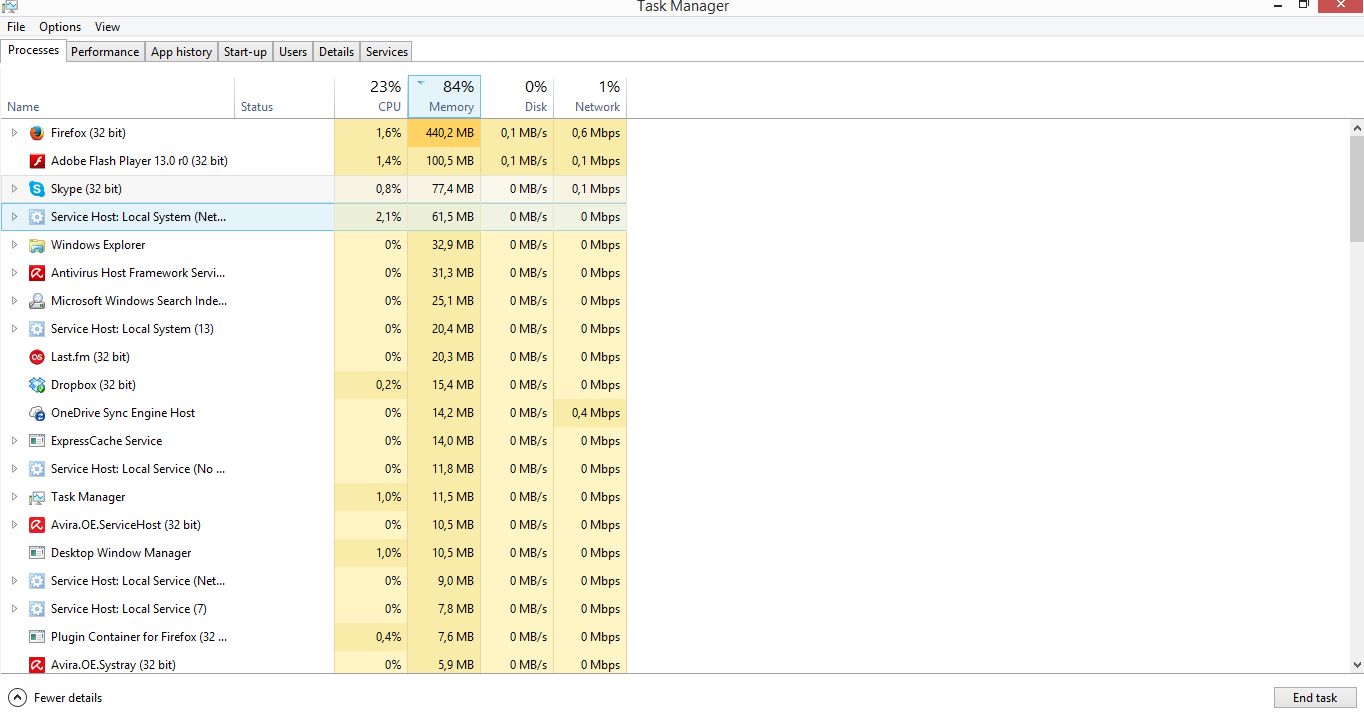Click the Fewer details link
Screen dimensions: 1364x716
tap(68, 698)
